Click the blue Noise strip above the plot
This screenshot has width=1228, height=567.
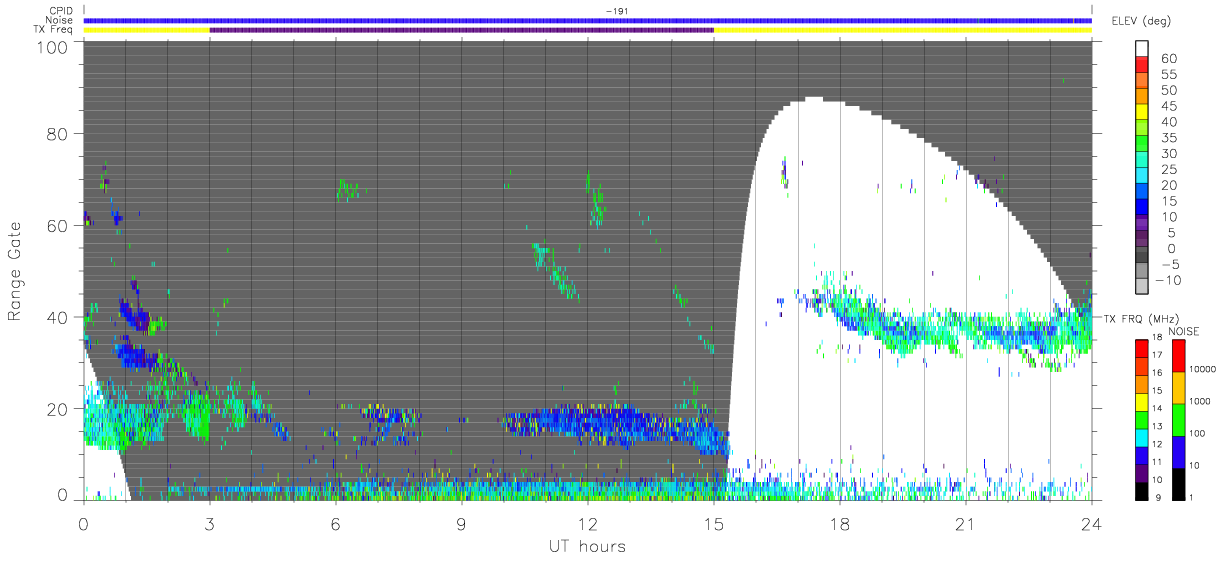[x=588, y=20]
